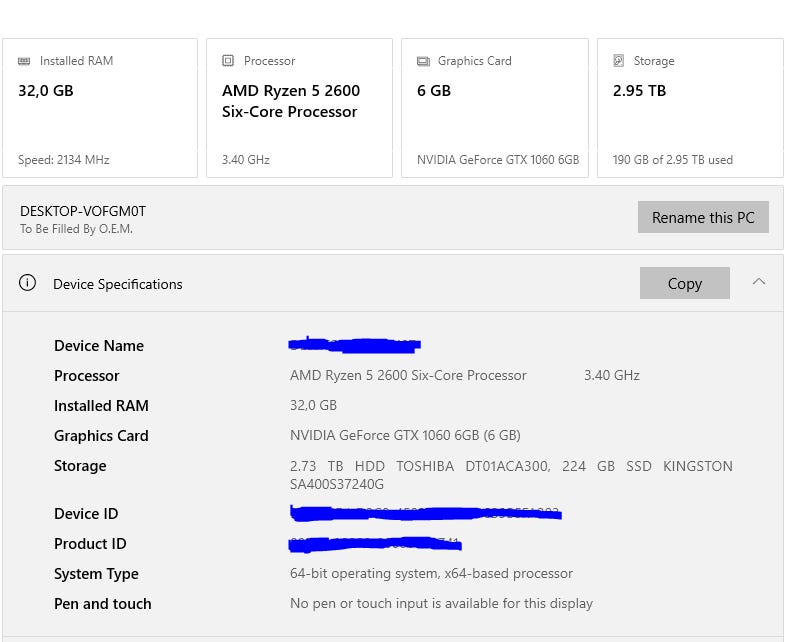Select the Device Name row label
Screen dimensions: 789x642
click(99, 346)
